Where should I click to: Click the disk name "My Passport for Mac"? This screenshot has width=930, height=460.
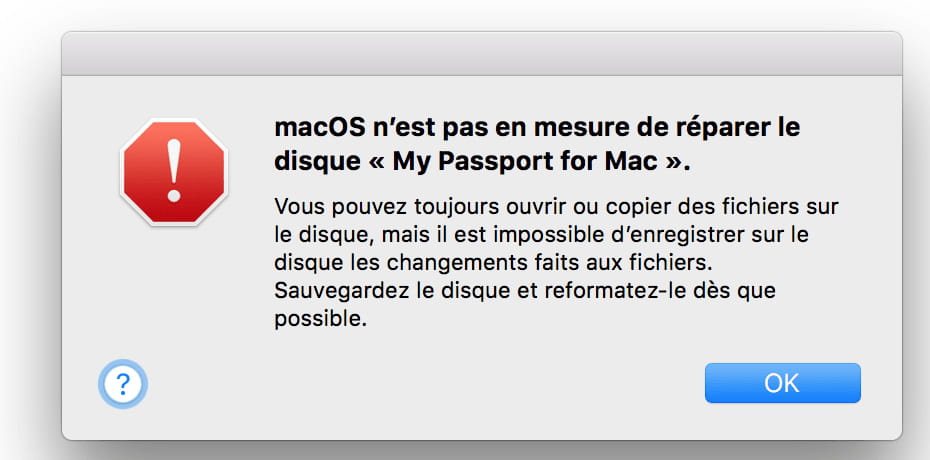point(526,162)
